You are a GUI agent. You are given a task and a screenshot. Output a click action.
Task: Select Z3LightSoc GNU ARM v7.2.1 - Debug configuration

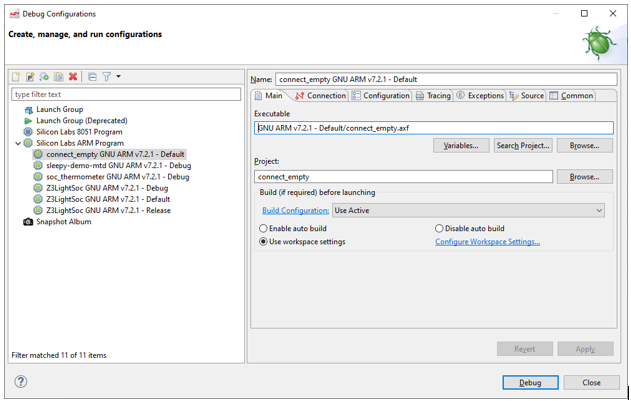pos(107,188)
